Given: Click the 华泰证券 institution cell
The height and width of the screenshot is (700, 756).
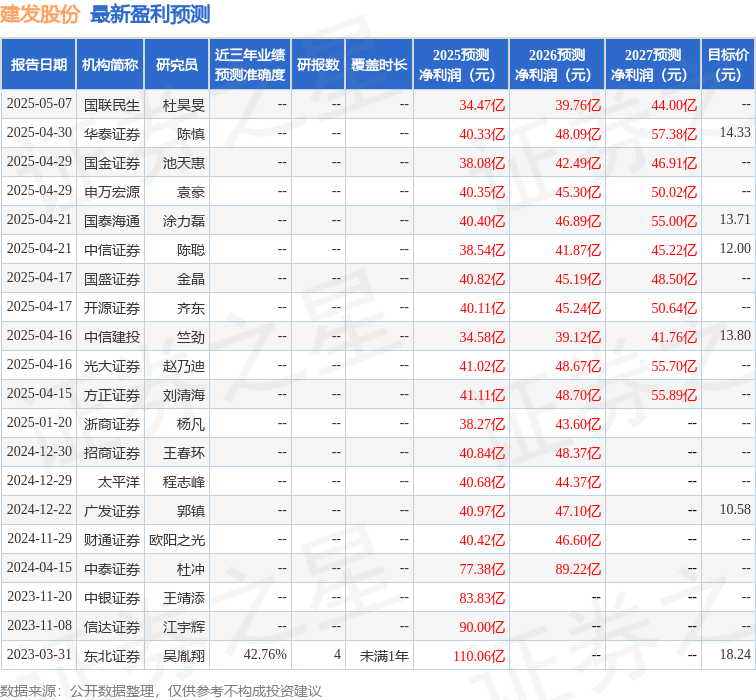Looking at the screenshot, I should click(112, 134).
